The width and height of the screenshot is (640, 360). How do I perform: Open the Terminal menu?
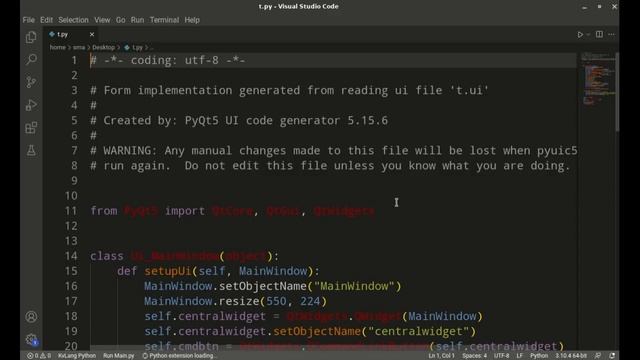coord(164,20)
